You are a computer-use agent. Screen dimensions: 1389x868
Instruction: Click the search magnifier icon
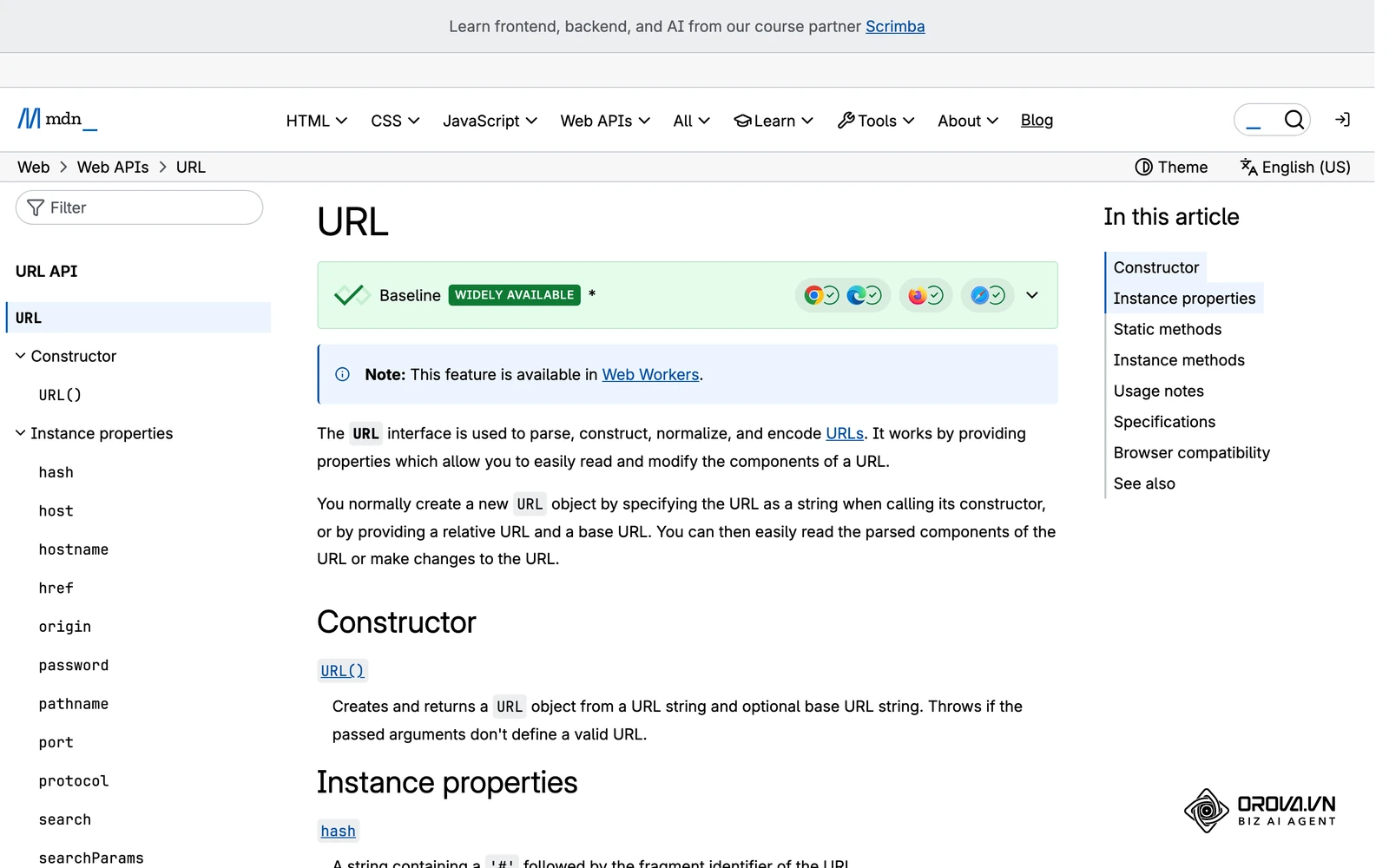click(1294, 120)
